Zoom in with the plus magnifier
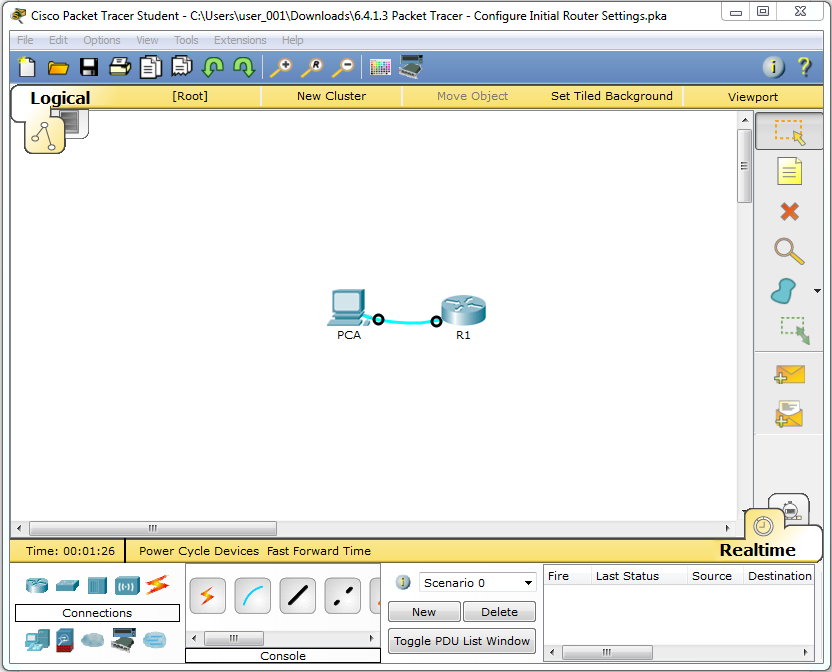This screenshot has height=672, width=832. [x=281, y=67]
